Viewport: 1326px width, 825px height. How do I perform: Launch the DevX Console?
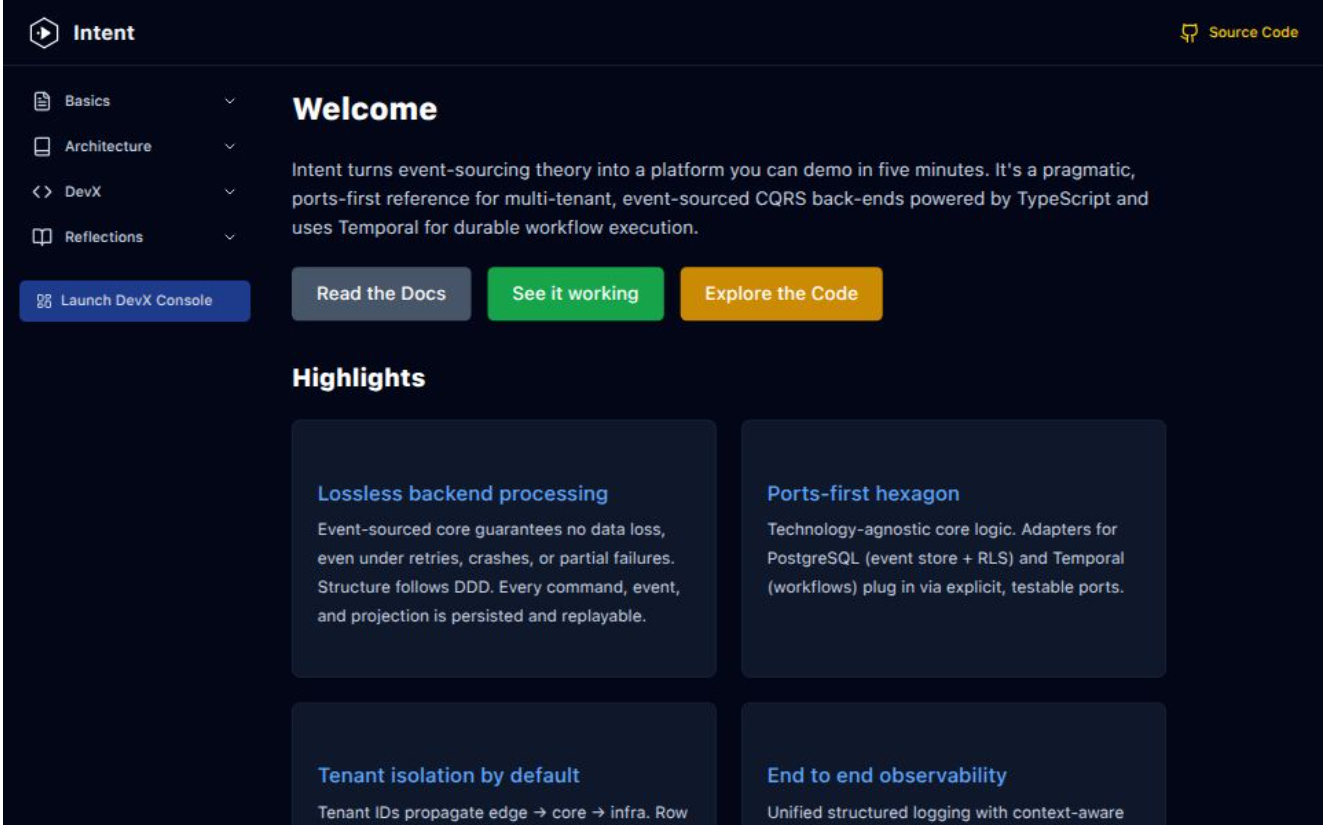135,300
